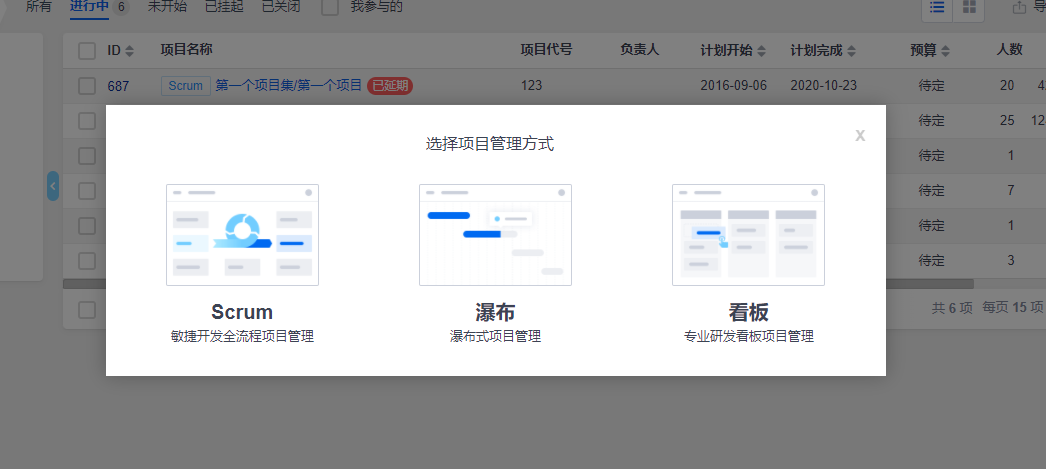The height and width of the screenshot is (469, 1046).
Task: Choose the 瀑布 waterfall illustration card
Action: 495,235
